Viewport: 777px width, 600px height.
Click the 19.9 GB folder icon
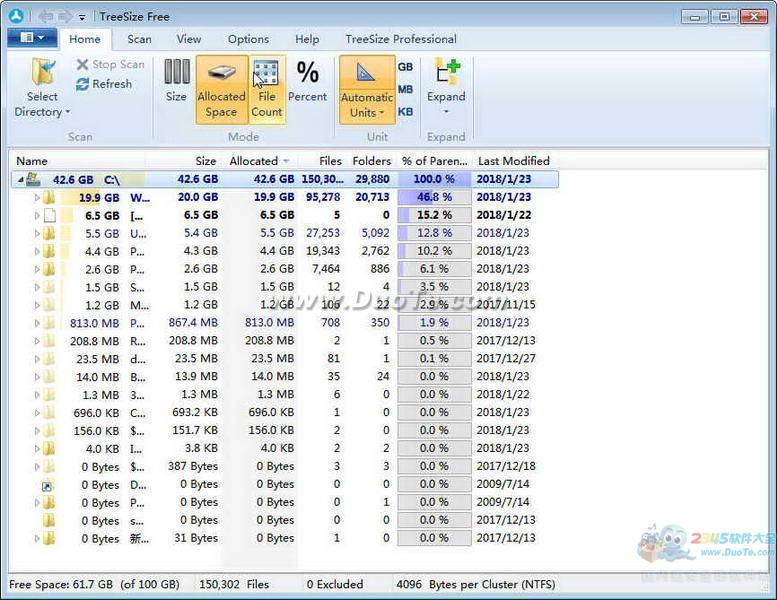coord(49,197)
